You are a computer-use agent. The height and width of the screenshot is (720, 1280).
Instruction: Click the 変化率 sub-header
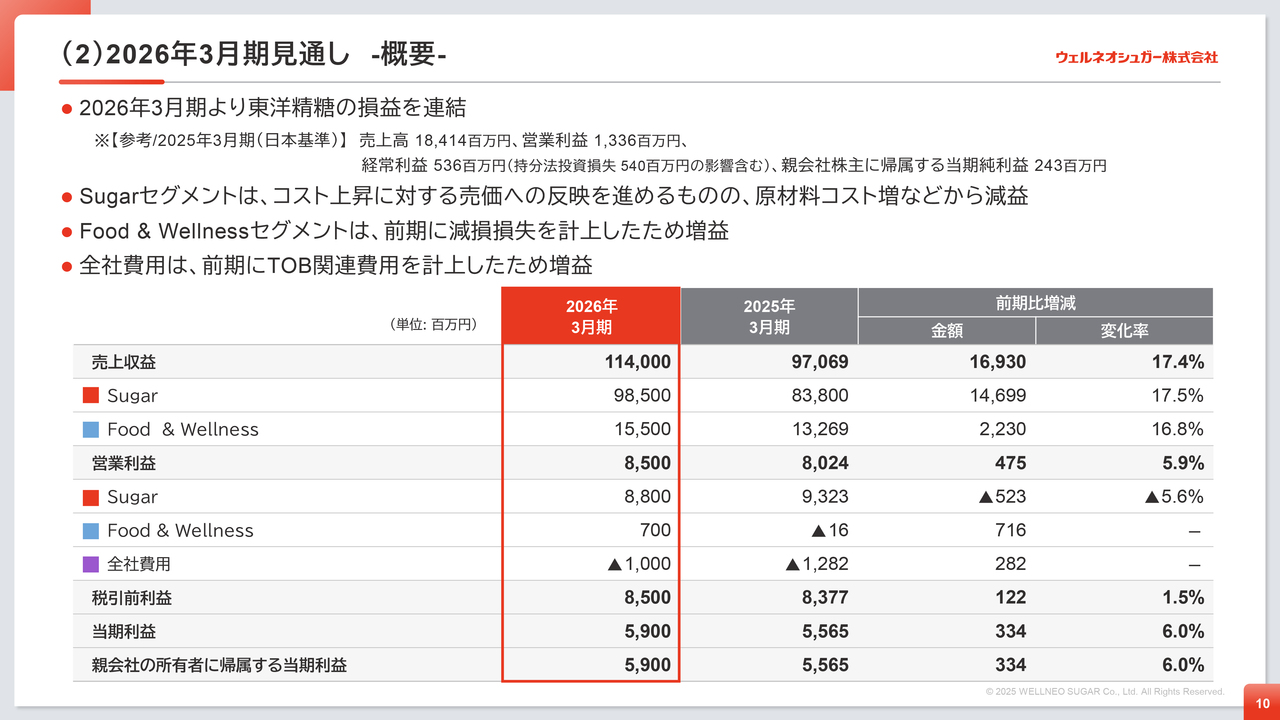click(x=1124, y=331)
